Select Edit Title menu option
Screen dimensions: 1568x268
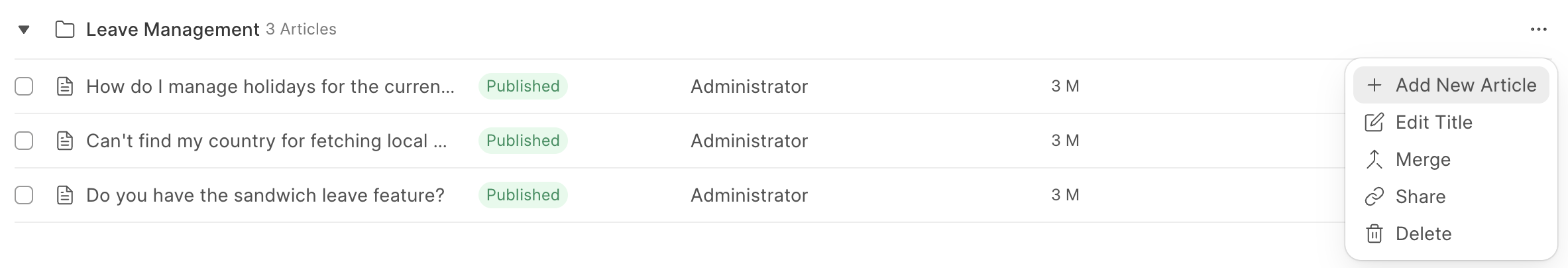pyautogui.click(x=1433, y=122)
